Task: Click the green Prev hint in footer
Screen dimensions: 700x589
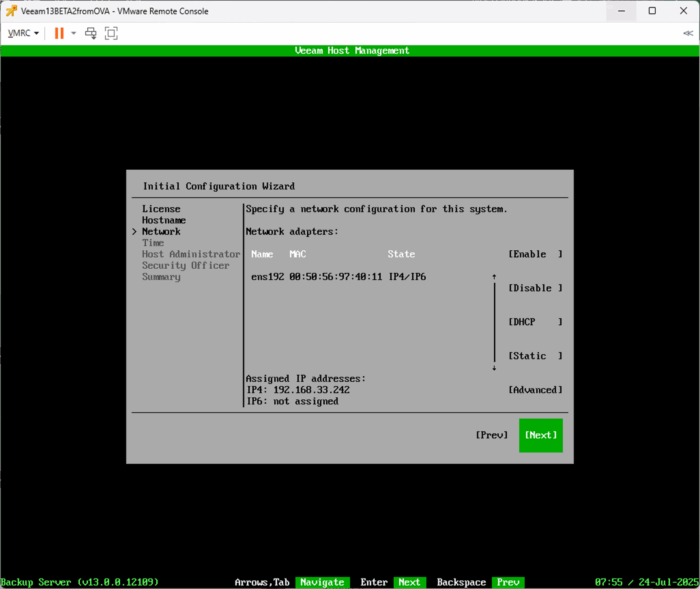Action: (508, 582)
